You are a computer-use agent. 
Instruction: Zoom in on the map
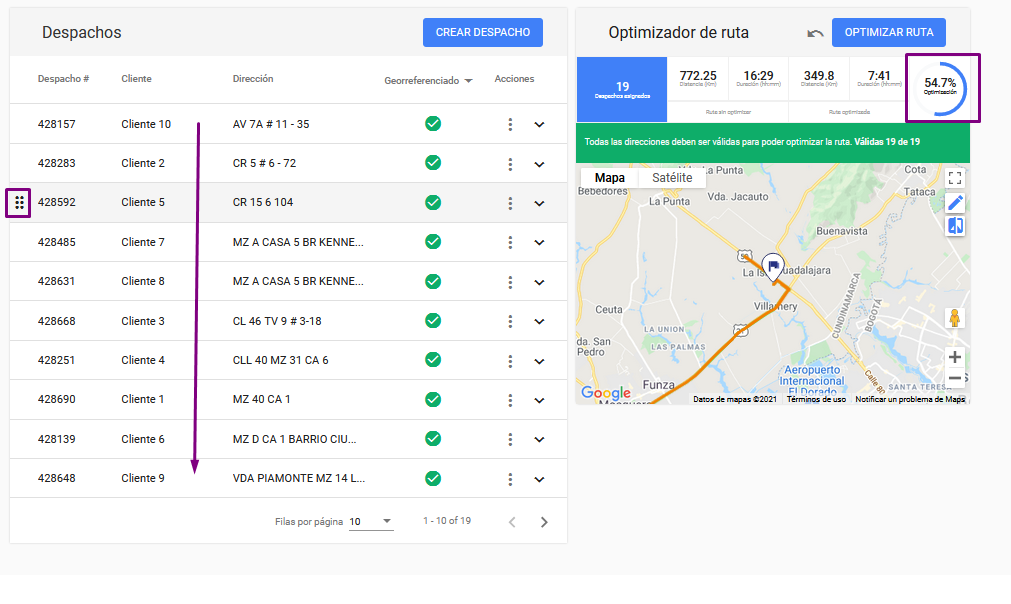pyautogui.click(x=955, y=357)
